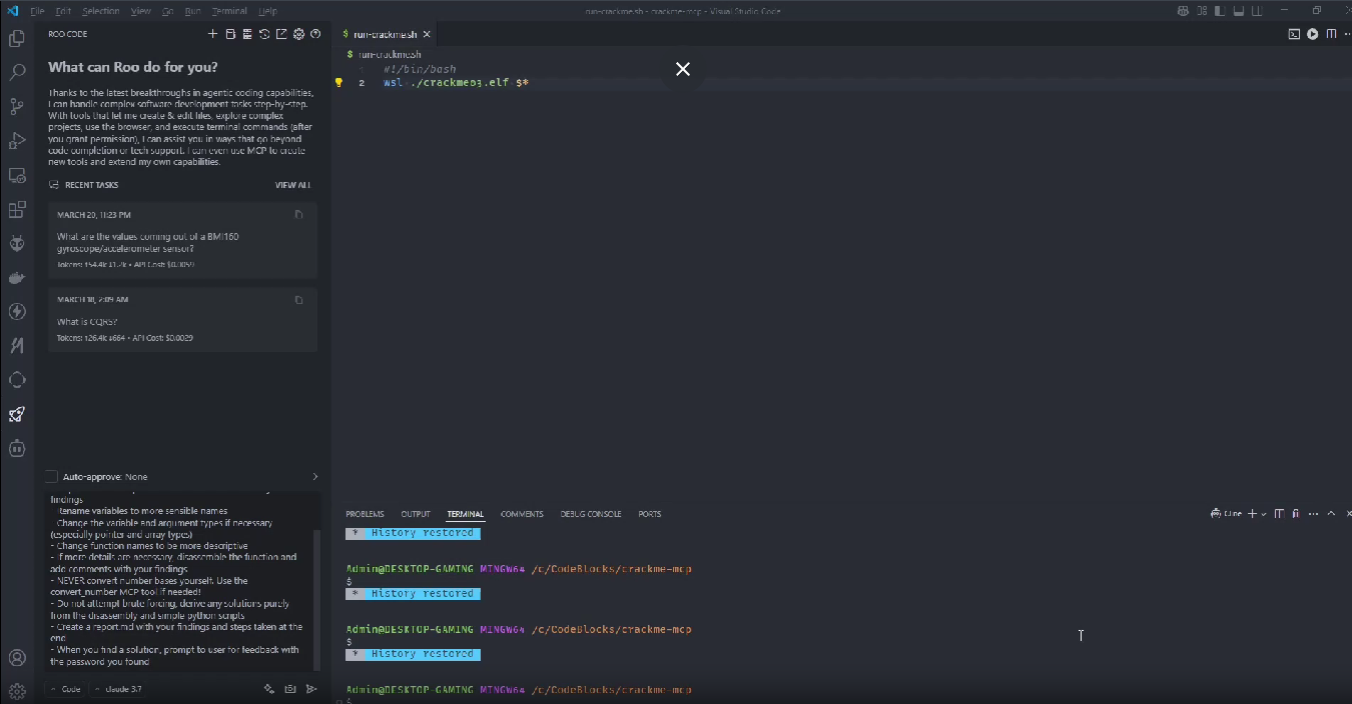
Task: Open Roo Code settings gear in panel header
Action: [x=298, y=34]
